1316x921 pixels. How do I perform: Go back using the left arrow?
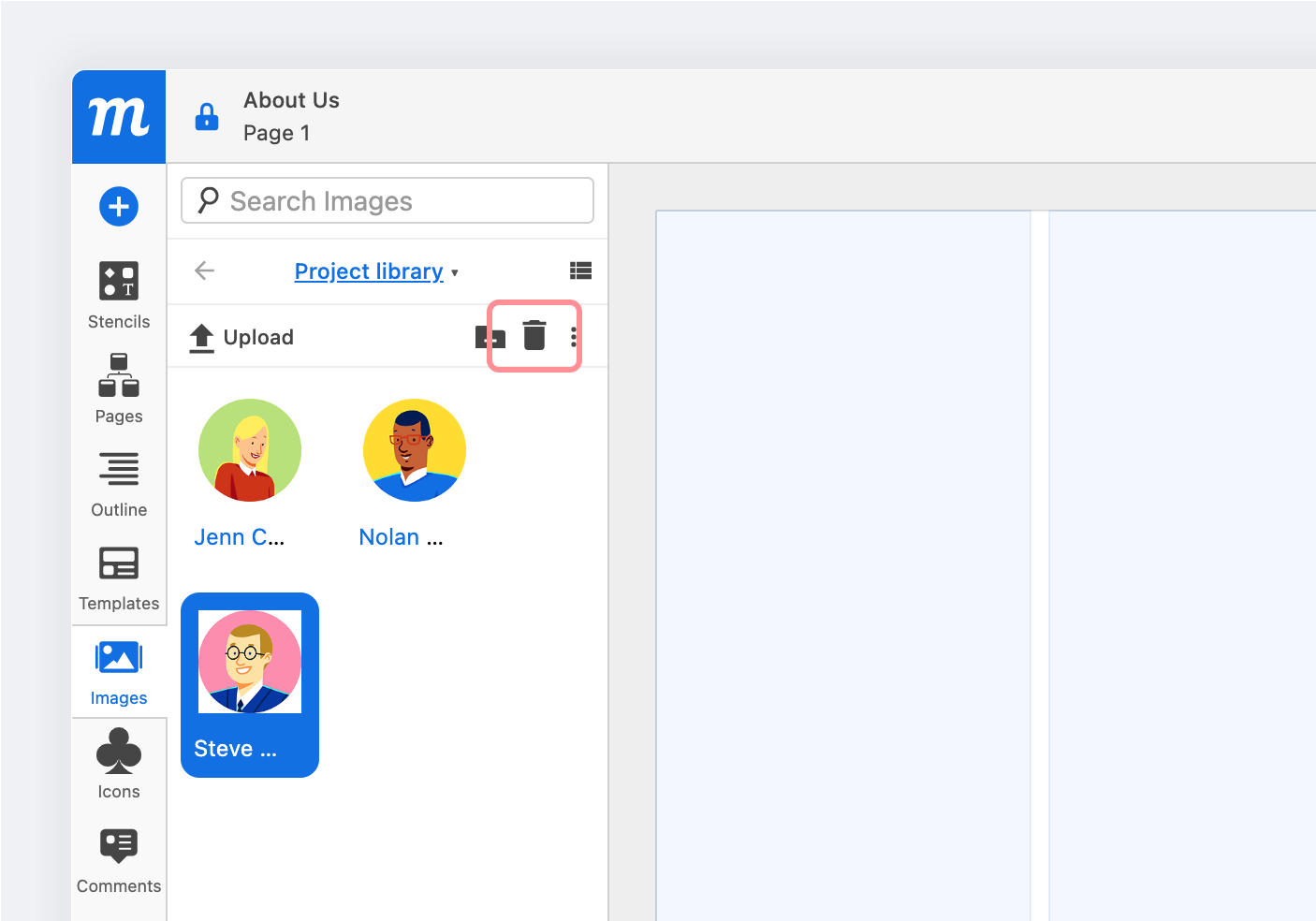pos(204,270)
